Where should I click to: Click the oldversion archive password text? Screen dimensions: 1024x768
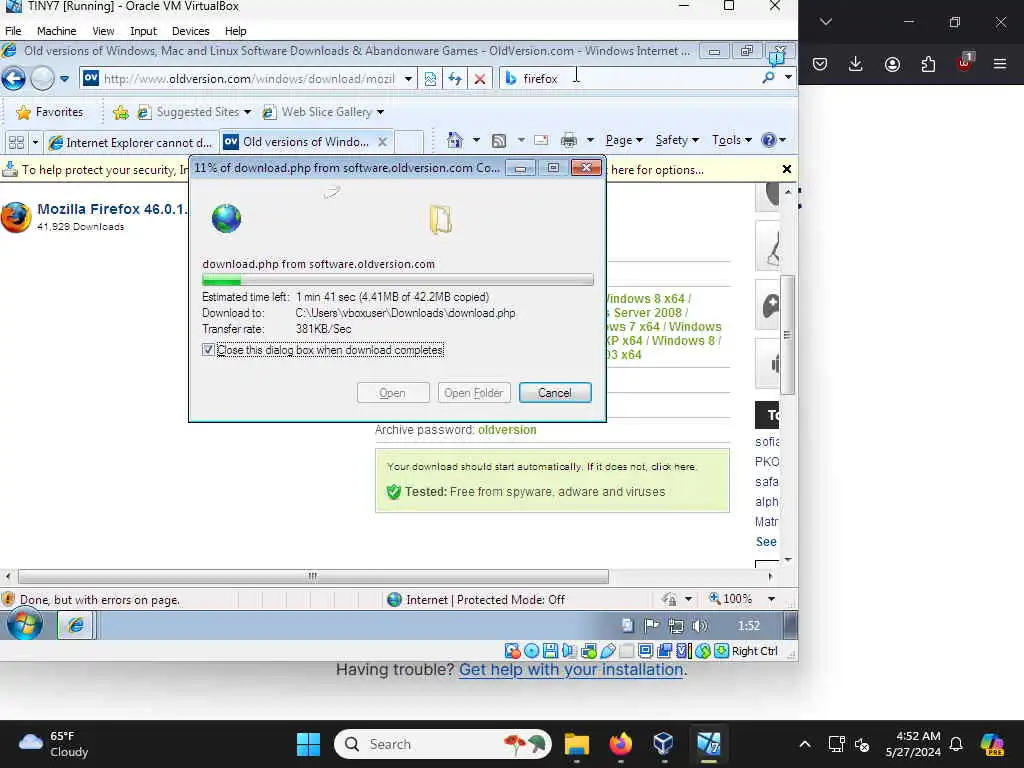[507, 430]
